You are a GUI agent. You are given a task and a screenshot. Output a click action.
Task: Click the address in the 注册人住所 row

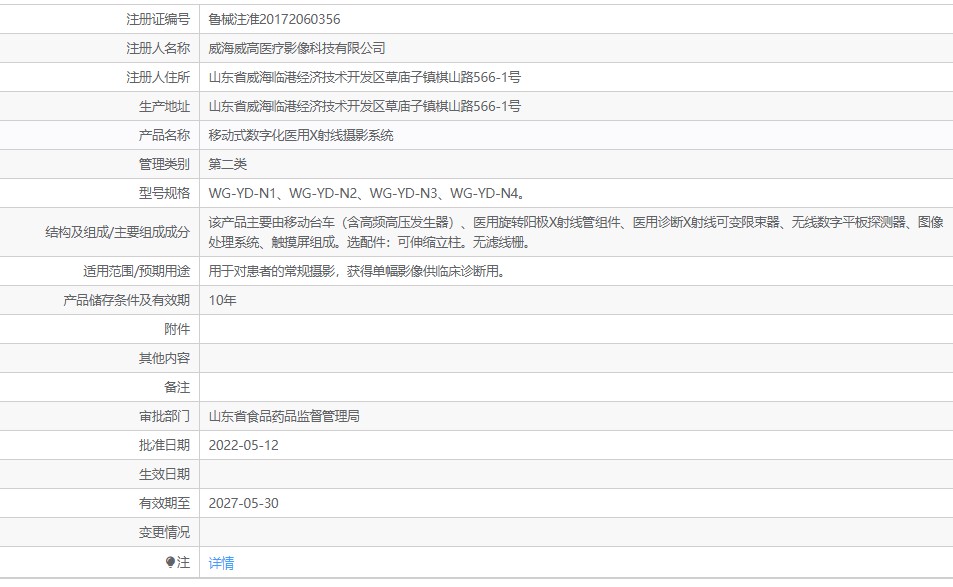point(365,77)
